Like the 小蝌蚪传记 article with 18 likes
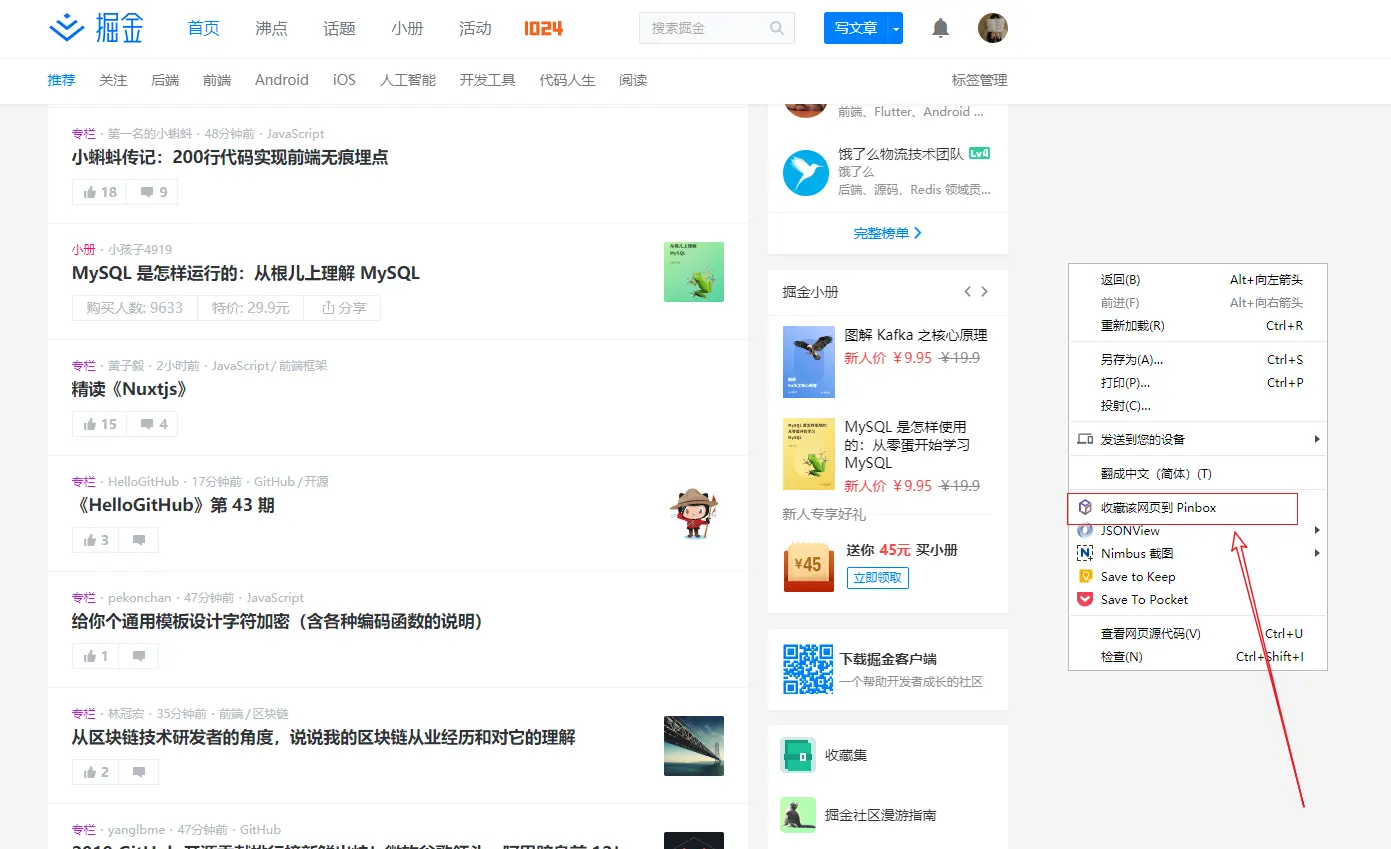Screen dimensions: 1391x849 pyautogui.click(x=100, y=192)
